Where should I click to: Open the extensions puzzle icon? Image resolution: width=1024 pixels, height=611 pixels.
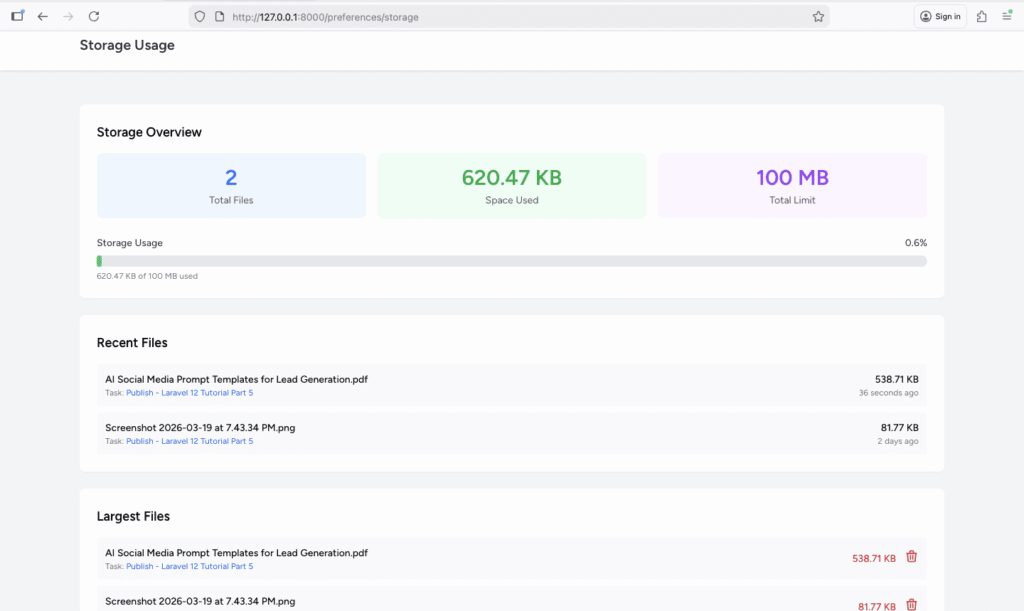tap(982, 16)
